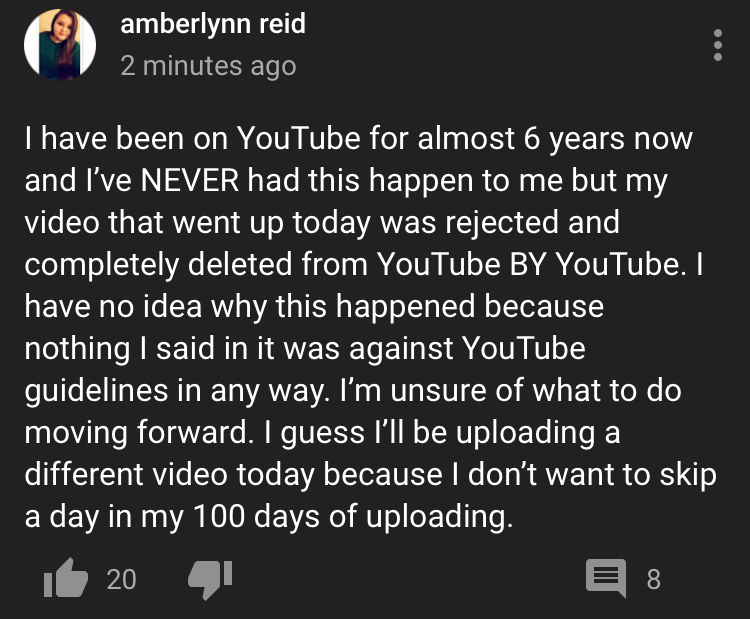750x619 pixels.
Task: Click the word "rejected" in the comment
Action: click(x=502, y=223)
